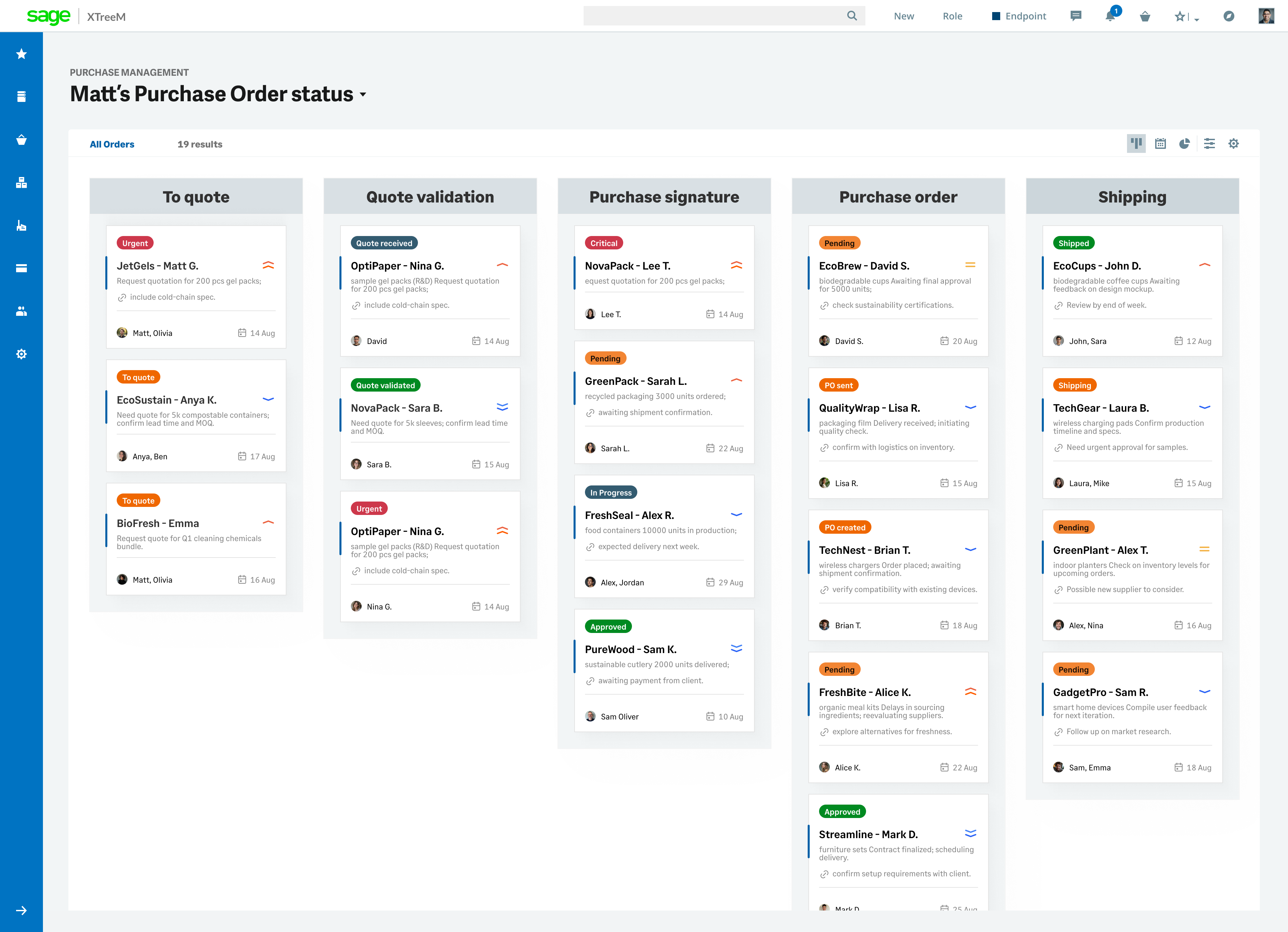1288x932 pixels.
Task: Open the board filter settings sliders
Action: pos(1210,143)
